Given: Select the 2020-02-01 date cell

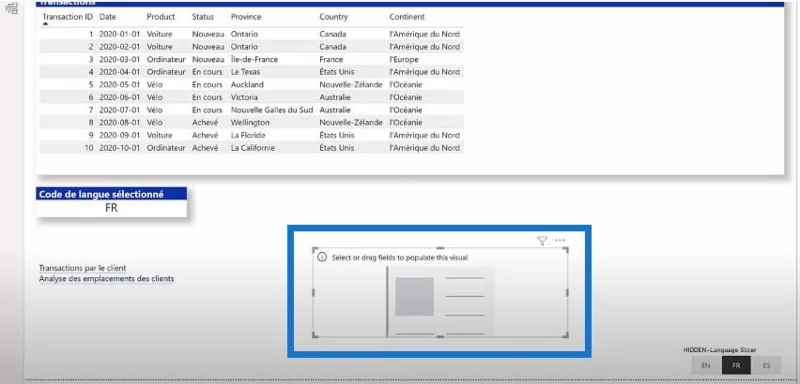Looking at the screenshot, I should point(120,47).
